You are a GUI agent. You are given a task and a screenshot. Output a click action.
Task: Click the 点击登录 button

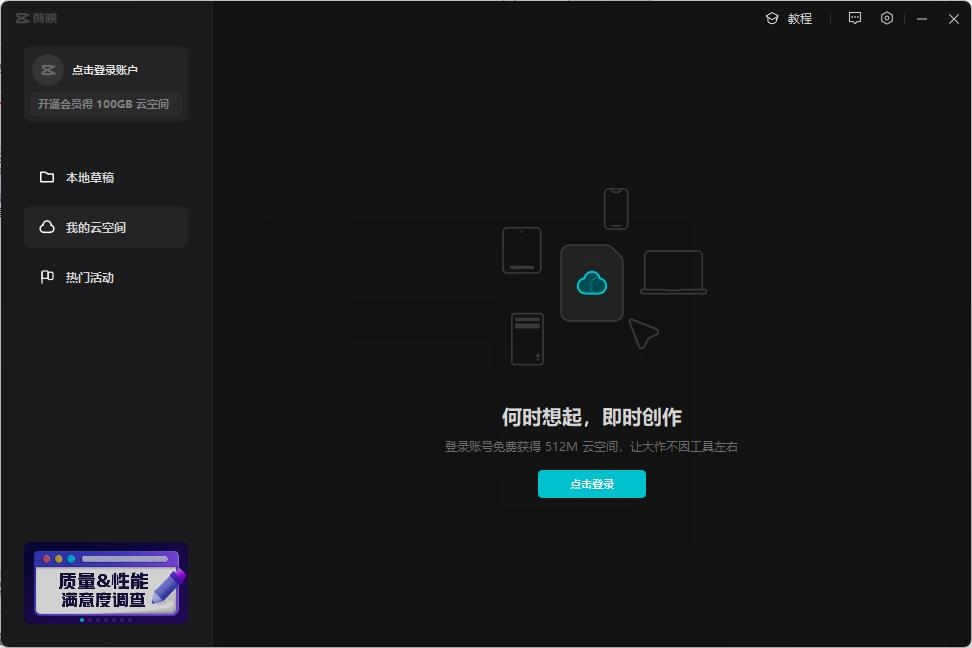(592, 483)
